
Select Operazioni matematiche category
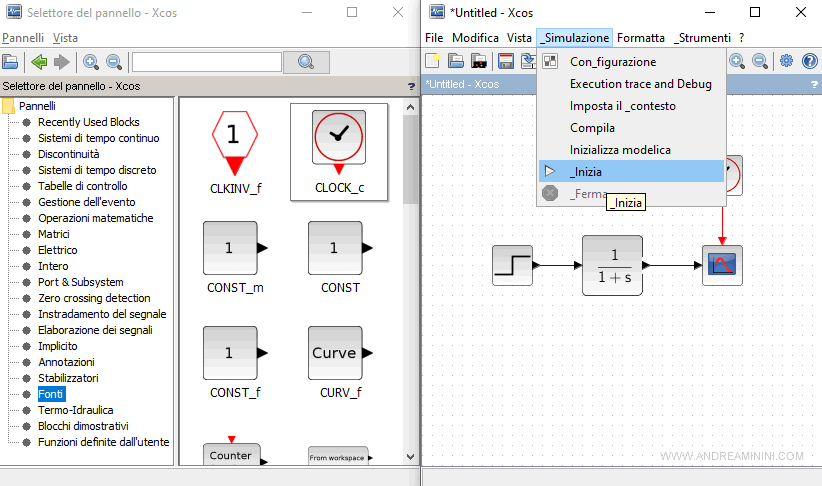click(x=95, y=218)
